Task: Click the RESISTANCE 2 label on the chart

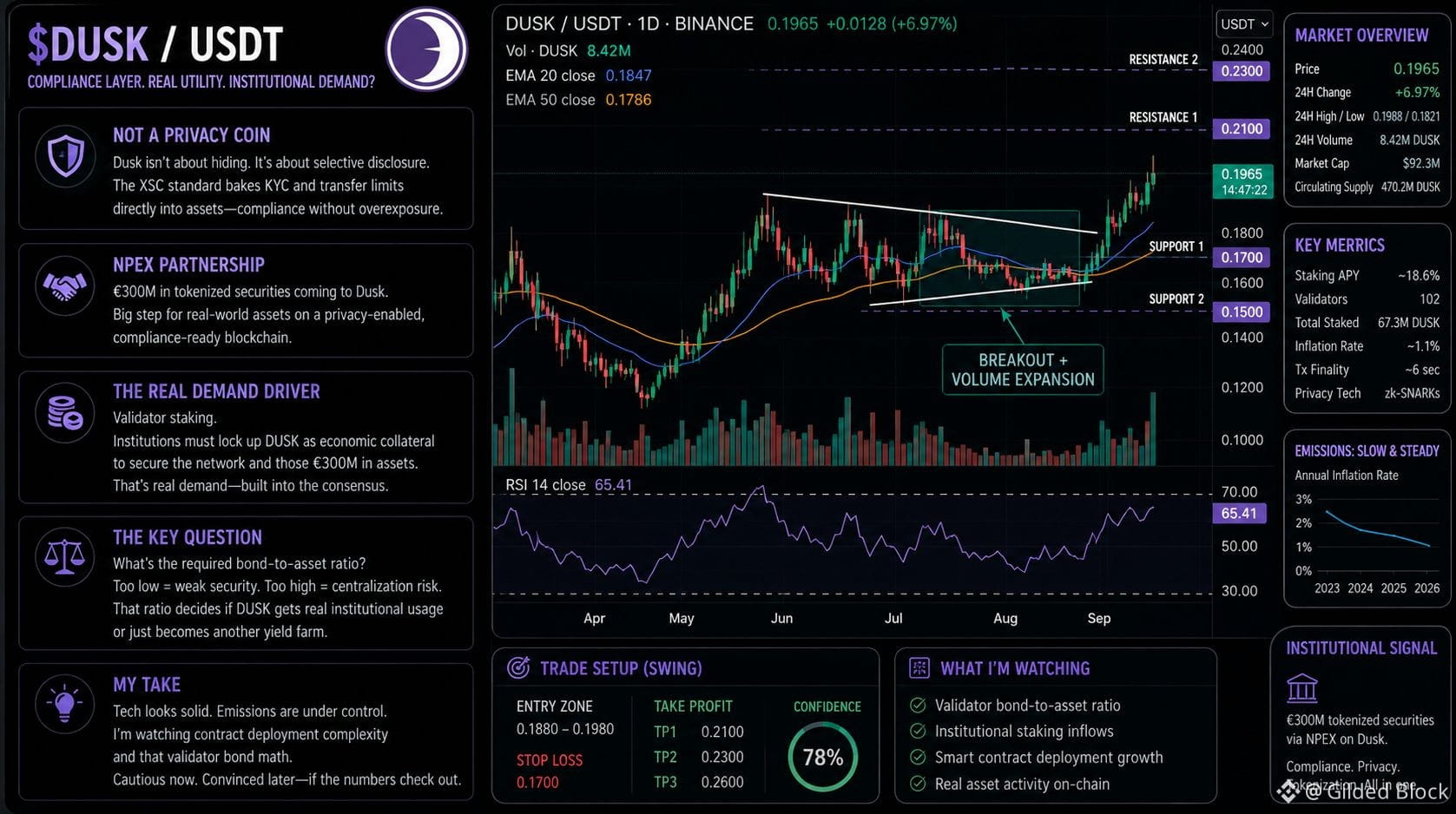Action: point(1163,60)
